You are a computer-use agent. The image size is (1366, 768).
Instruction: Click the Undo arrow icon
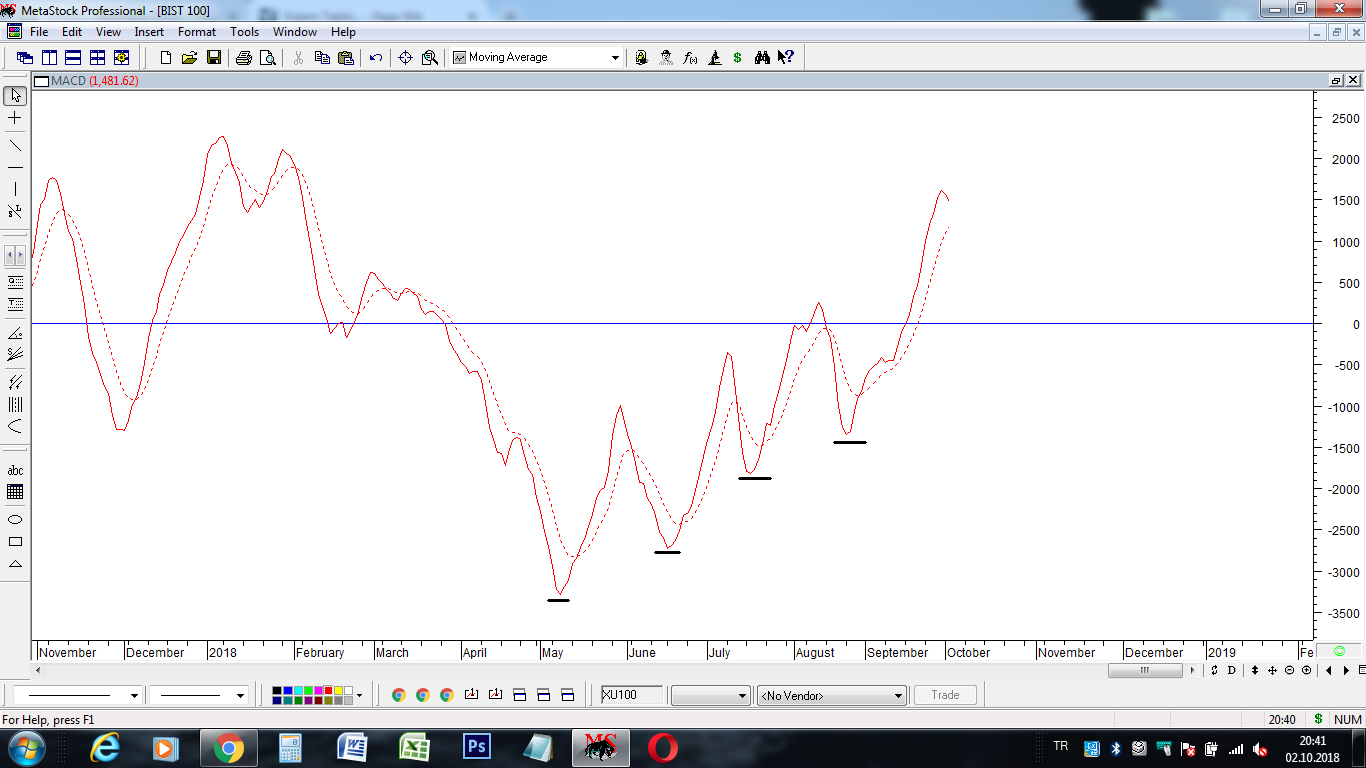pyautogui.click(x=376, y=58)
